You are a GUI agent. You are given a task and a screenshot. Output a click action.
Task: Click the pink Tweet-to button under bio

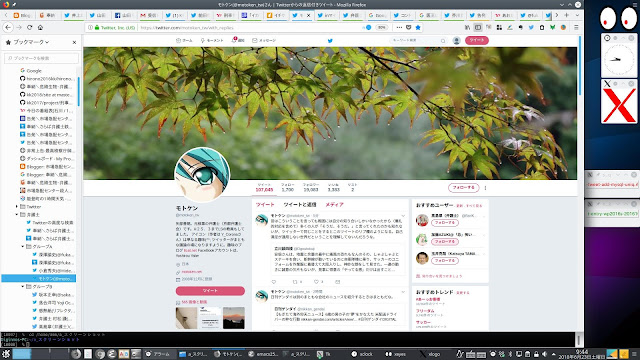click(x=210, y=291)
